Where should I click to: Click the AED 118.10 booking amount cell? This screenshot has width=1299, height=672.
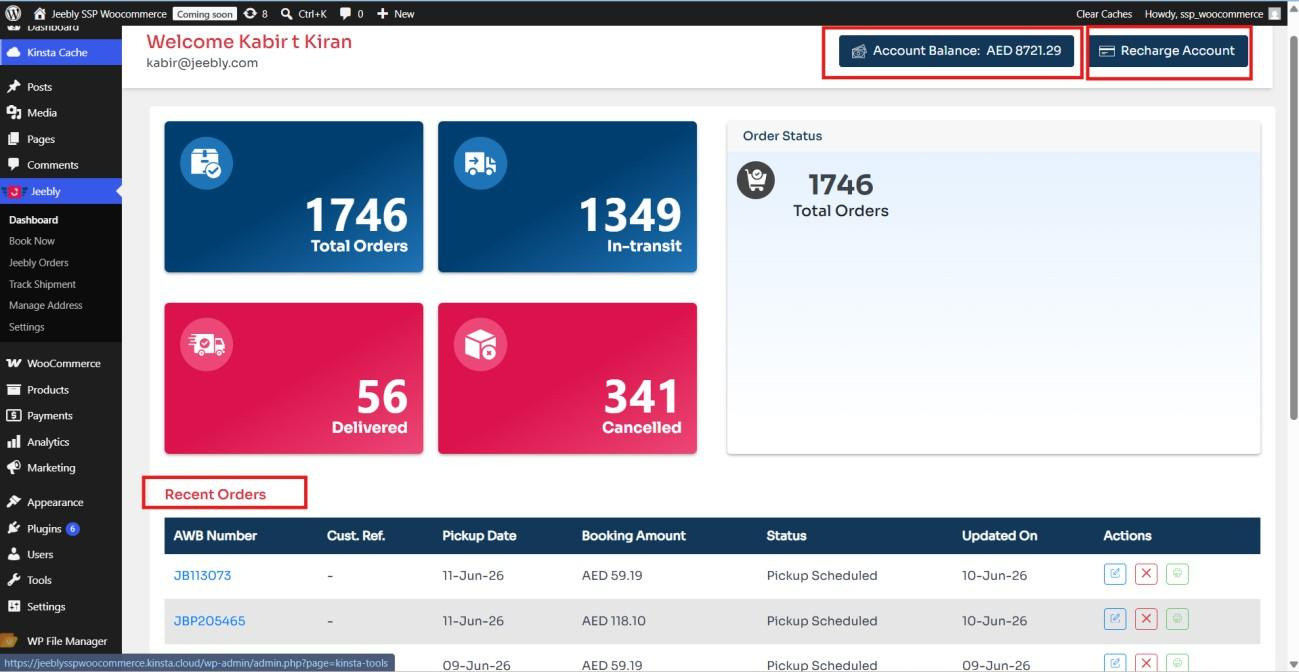(614, 621)
